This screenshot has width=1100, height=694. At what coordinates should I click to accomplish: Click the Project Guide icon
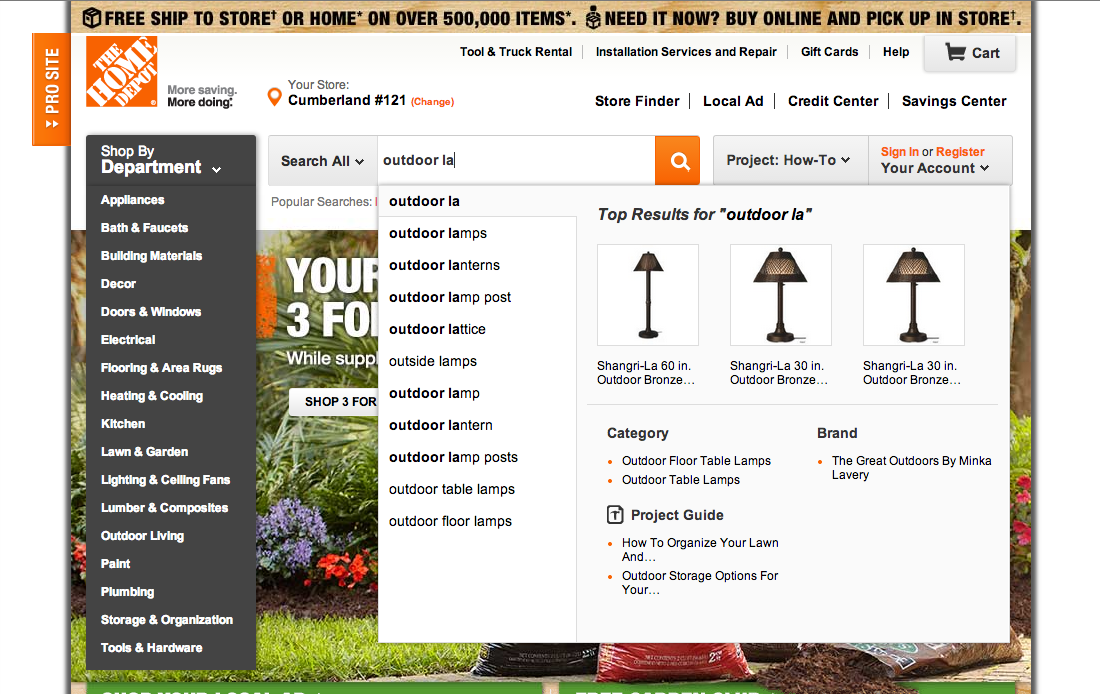tap(613, 515)
